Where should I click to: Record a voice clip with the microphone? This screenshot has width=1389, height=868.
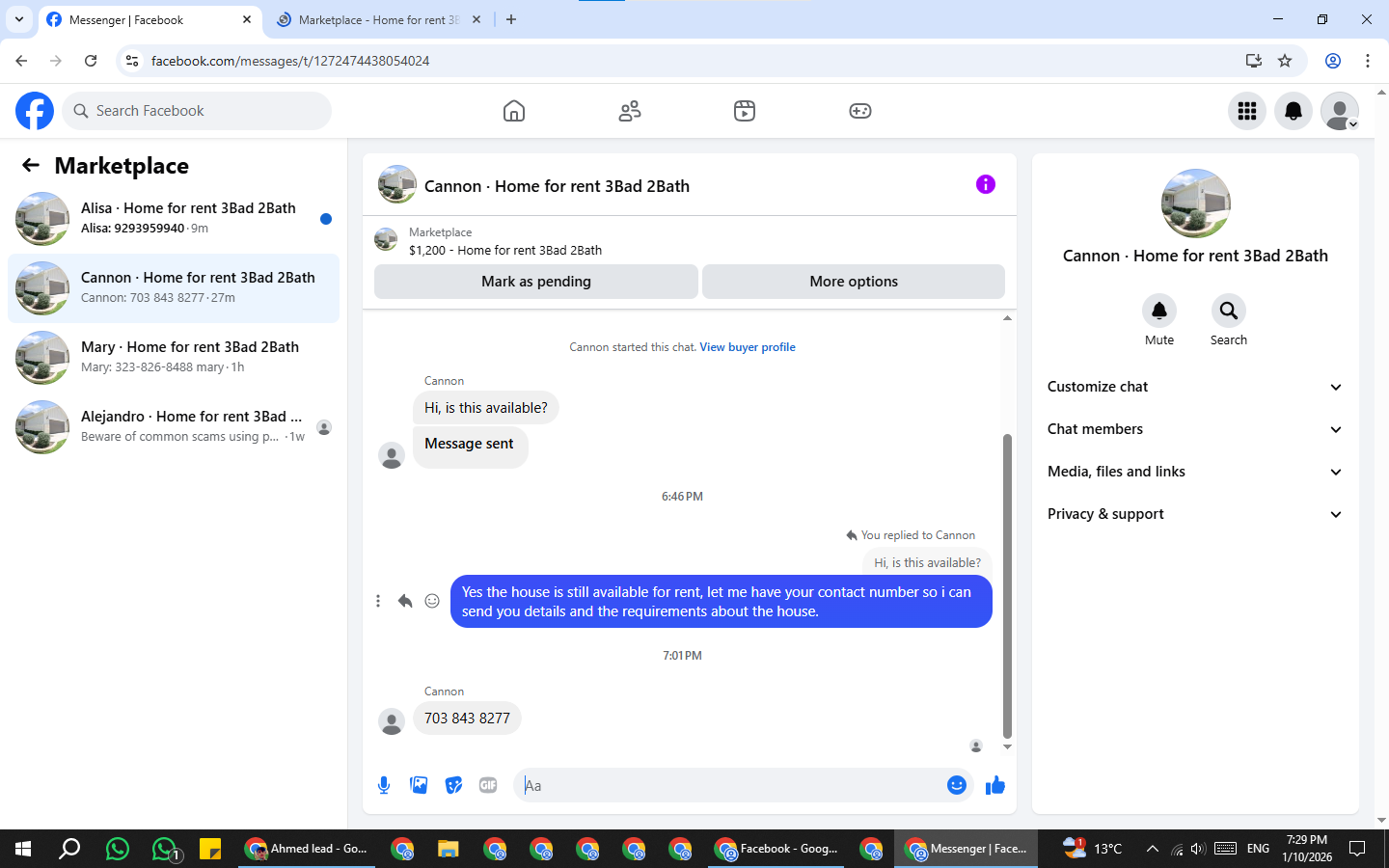(384, 785)
